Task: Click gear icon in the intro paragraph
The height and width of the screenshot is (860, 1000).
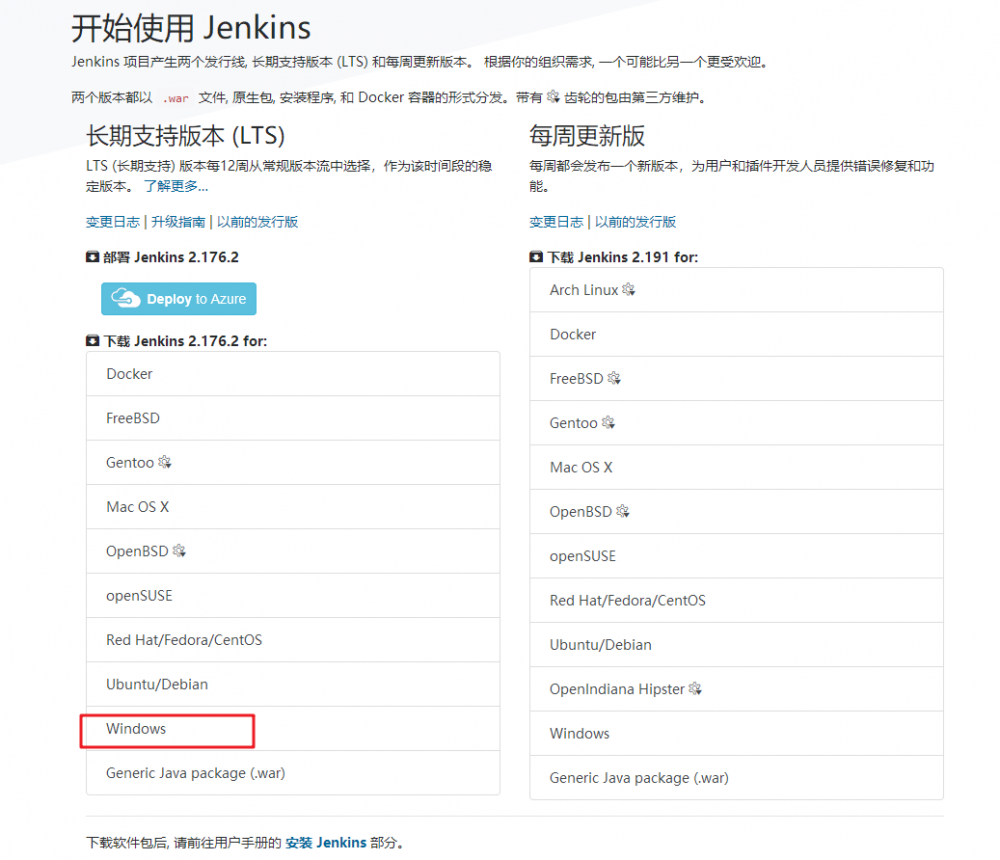Action: (x=553, y=96)
